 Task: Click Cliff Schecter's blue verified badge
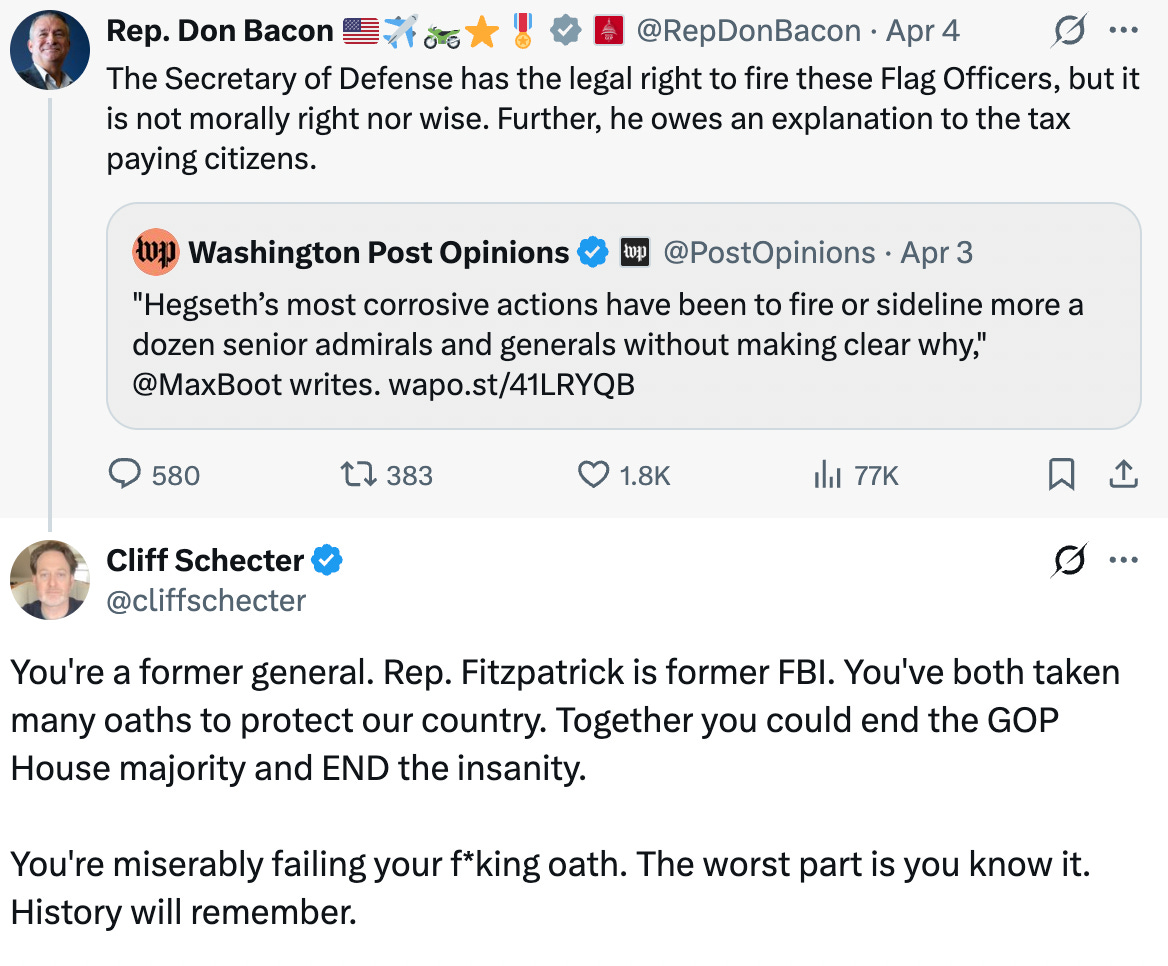coord(326,561)
